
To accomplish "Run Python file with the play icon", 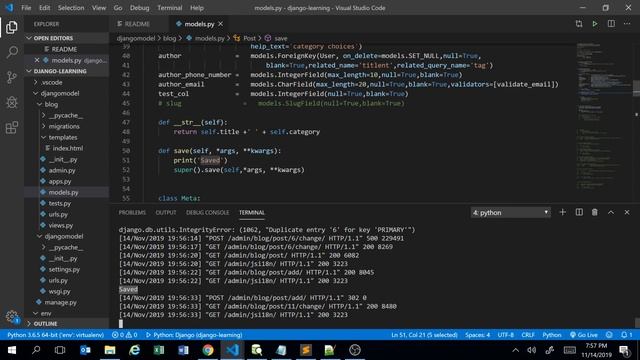I will pos(595,24).
